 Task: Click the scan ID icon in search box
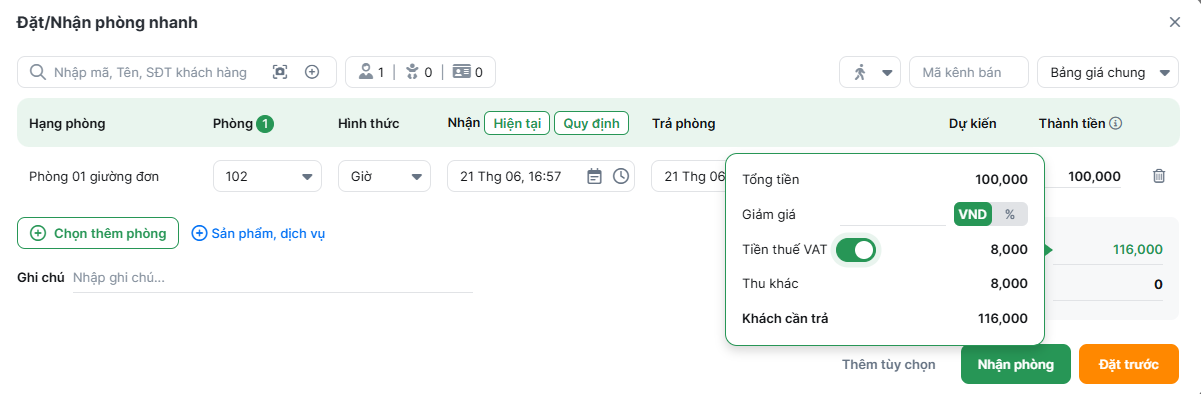280,72
